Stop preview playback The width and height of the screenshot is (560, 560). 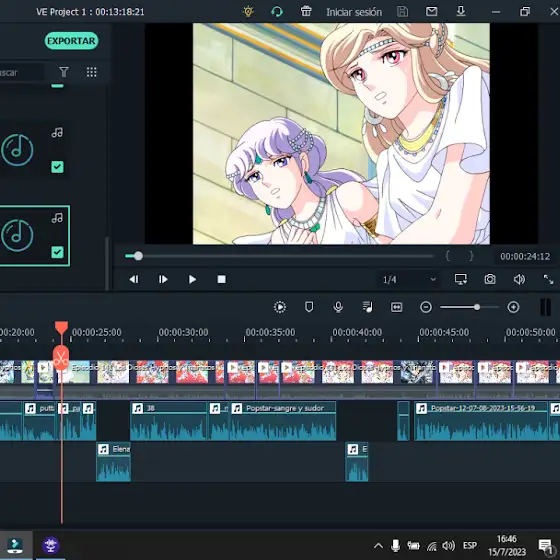tap(221, 279)
